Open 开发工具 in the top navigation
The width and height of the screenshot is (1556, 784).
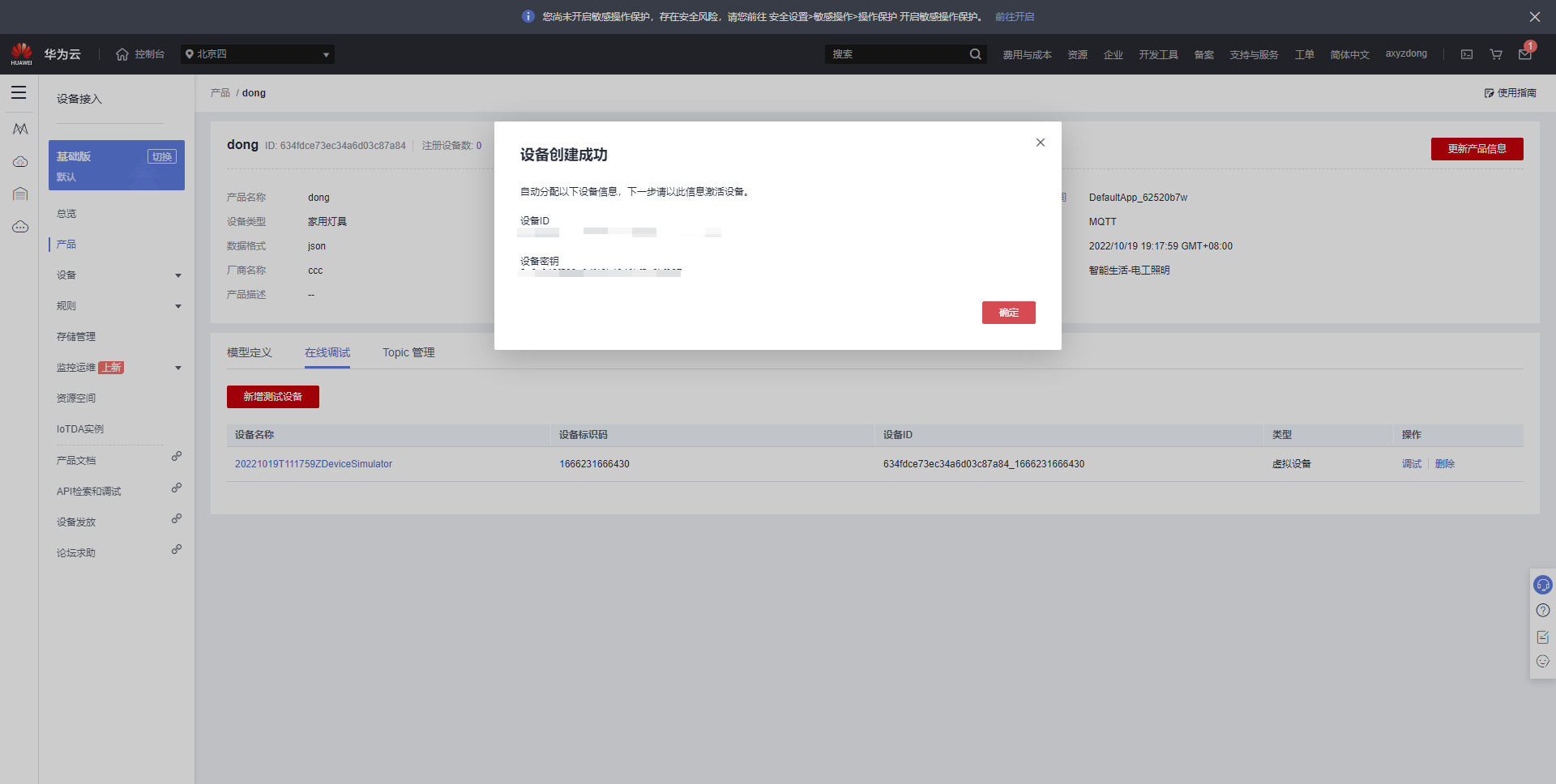pos(1158,55)
